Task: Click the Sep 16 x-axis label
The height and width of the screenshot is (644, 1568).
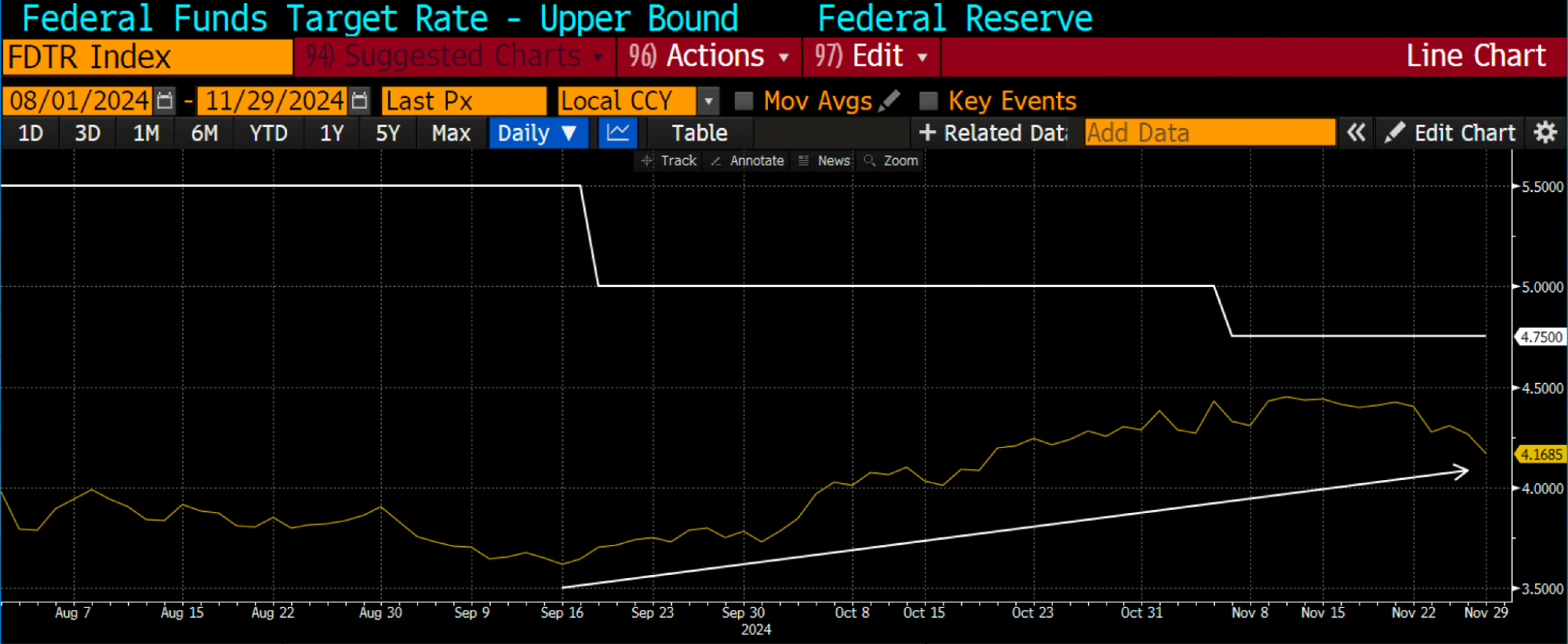Action: point(562,613)
